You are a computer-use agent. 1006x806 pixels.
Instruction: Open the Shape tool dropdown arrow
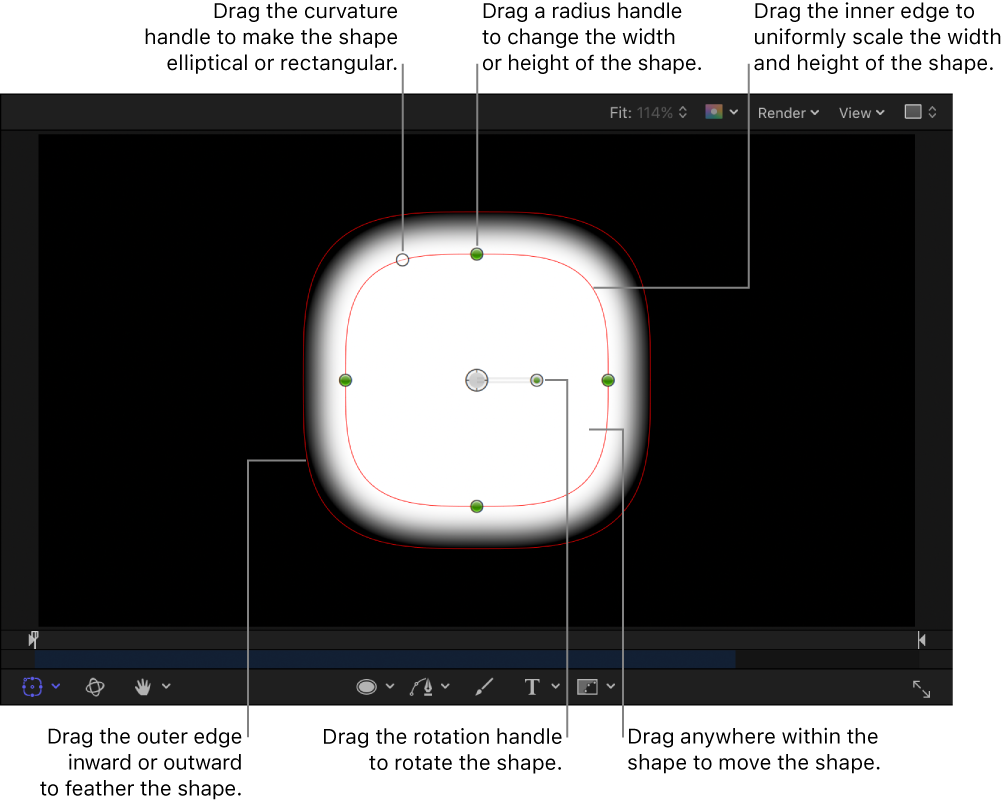pyautogui.click(x=389, y=686)
